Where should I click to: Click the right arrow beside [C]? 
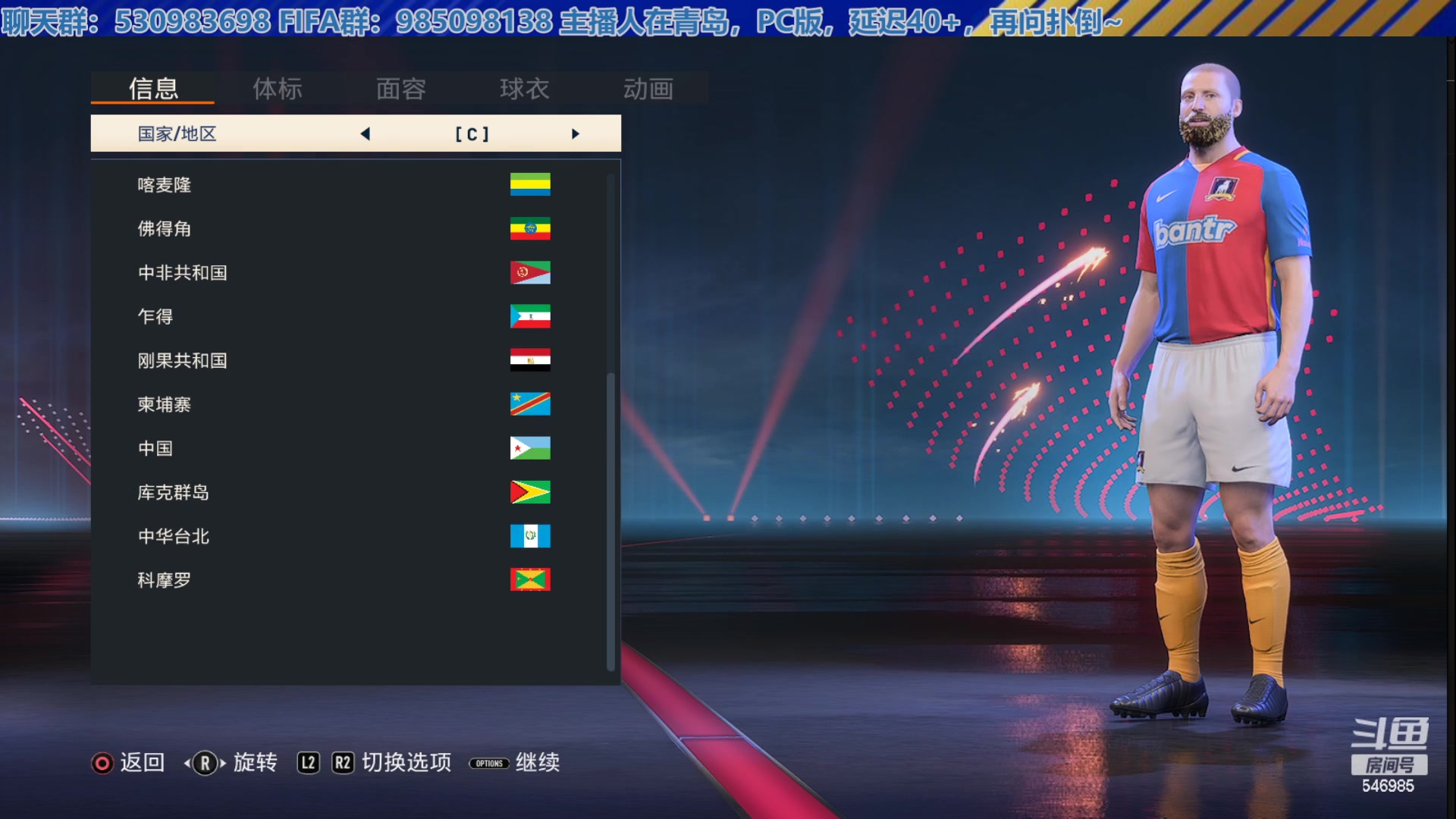tap(576, 134)
